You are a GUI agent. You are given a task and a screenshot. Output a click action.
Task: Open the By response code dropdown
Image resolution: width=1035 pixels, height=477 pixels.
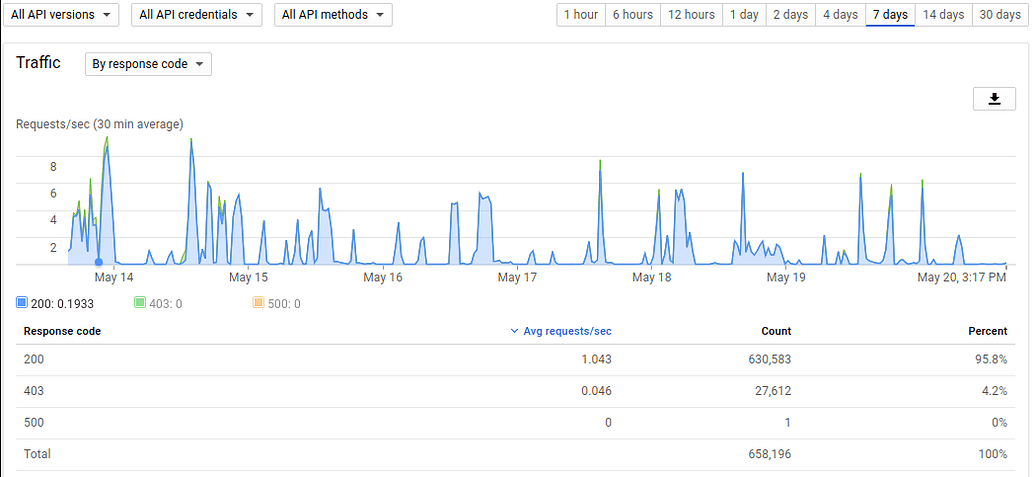point(148,64)
